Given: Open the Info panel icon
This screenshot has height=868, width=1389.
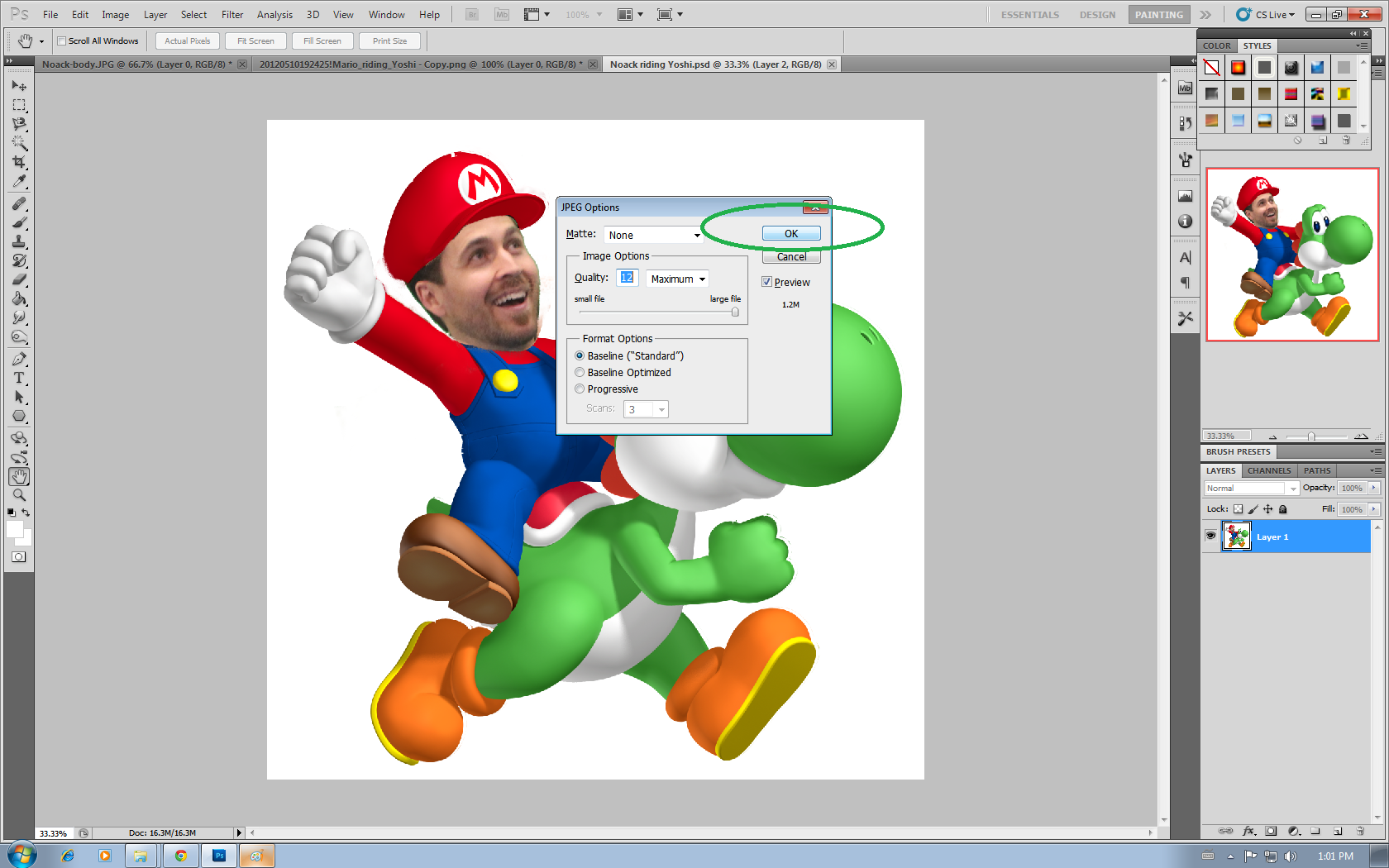Looking at the screenshot, I should coord(1185,222).
